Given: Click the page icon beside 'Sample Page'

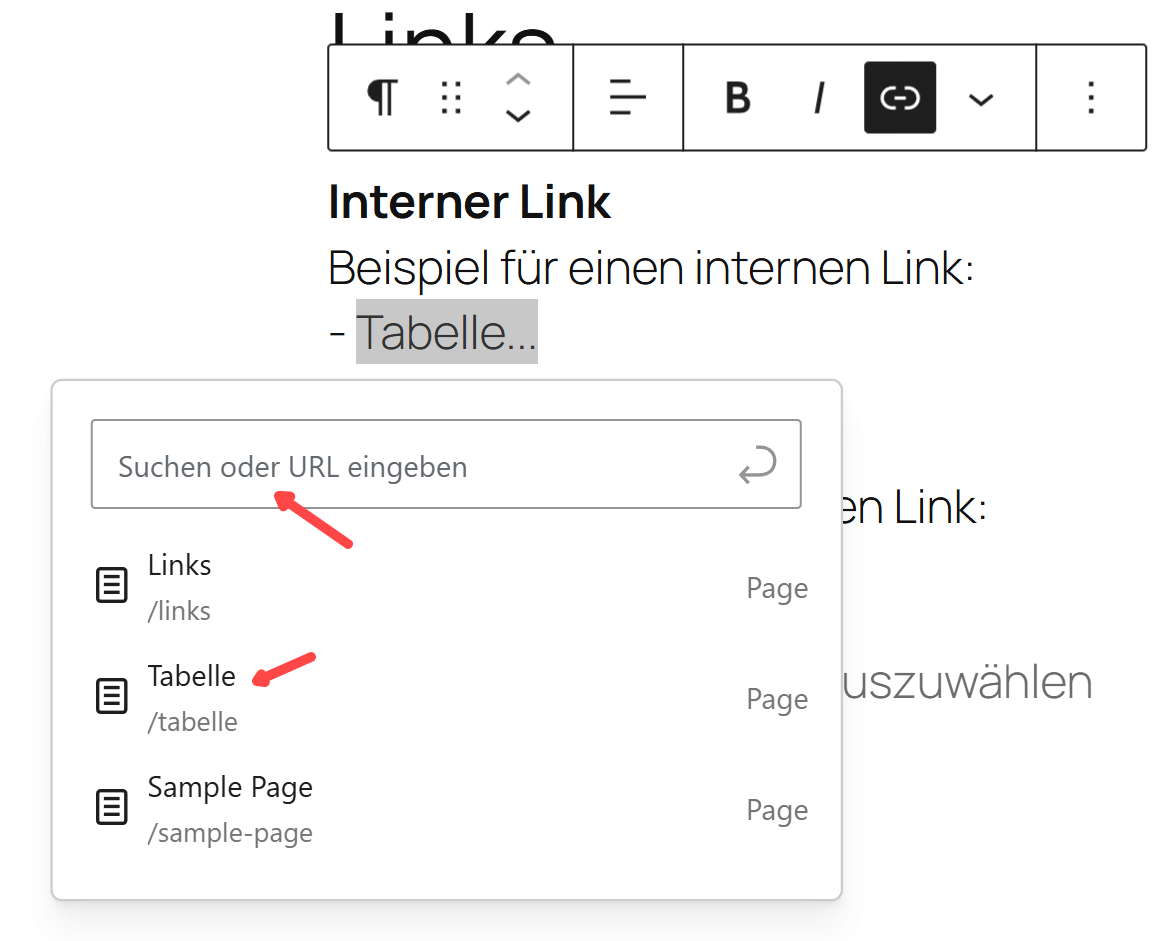Looking at the screenshot, I should click(111, 808).
